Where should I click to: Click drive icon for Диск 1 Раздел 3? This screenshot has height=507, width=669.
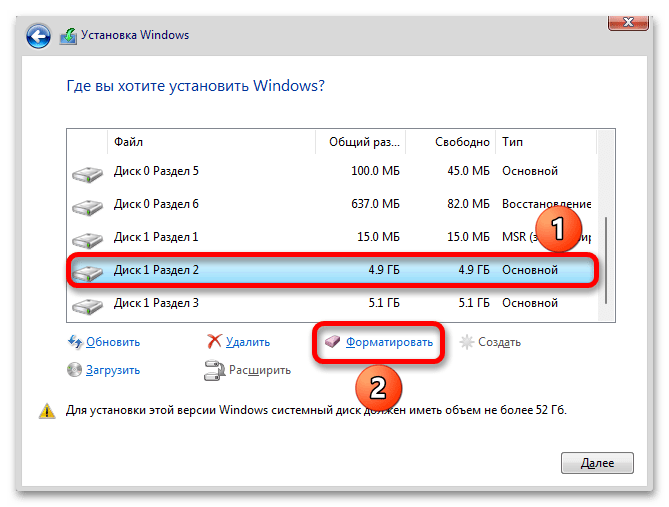coord(87,305)
